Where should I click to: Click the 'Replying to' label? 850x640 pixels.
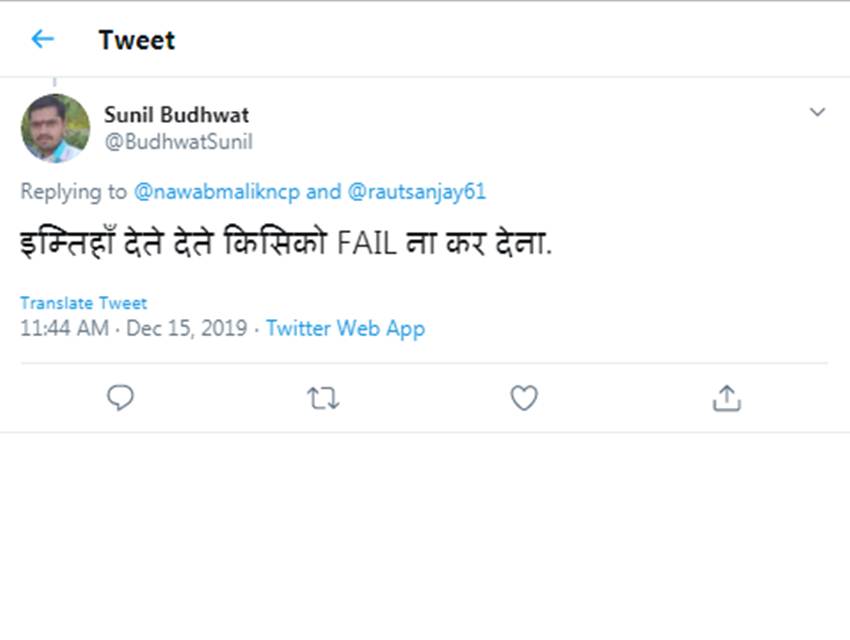point(74,191)
